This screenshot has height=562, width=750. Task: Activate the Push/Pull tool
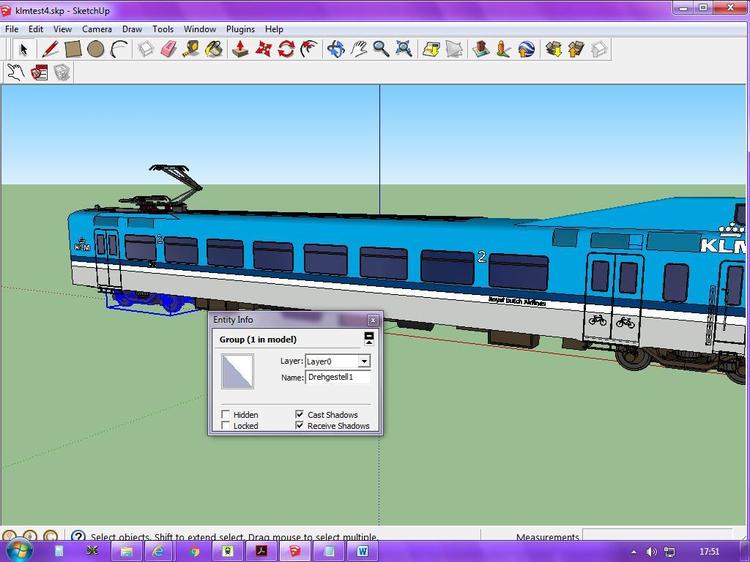241,49
